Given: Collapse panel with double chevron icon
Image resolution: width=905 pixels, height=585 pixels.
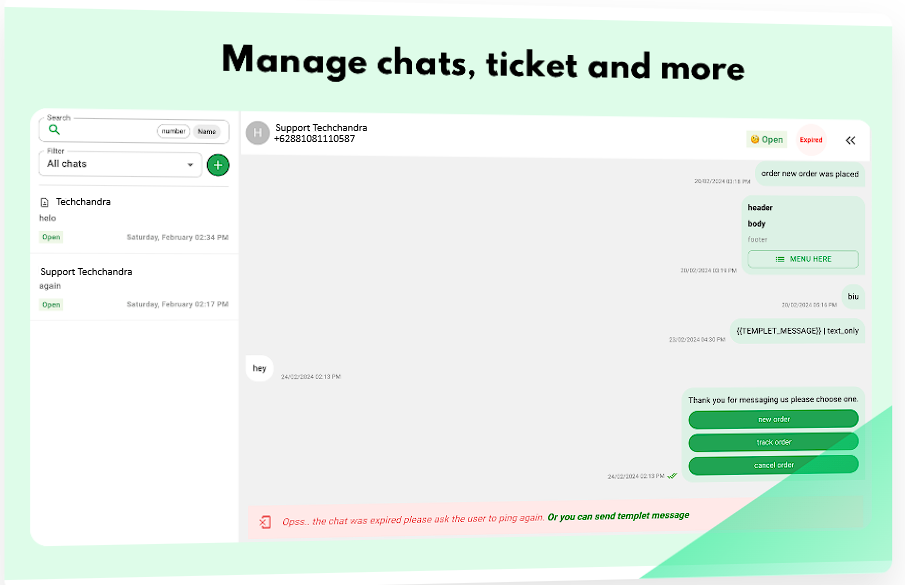Looking at the screenshot, I should coord(850,140).
